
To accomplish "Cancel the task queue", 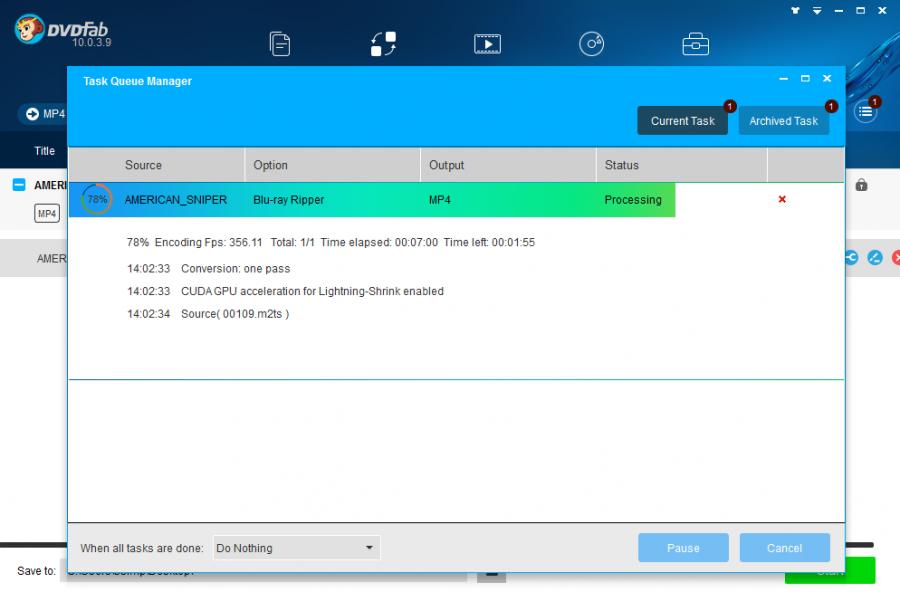I will [x=785, y=548].
